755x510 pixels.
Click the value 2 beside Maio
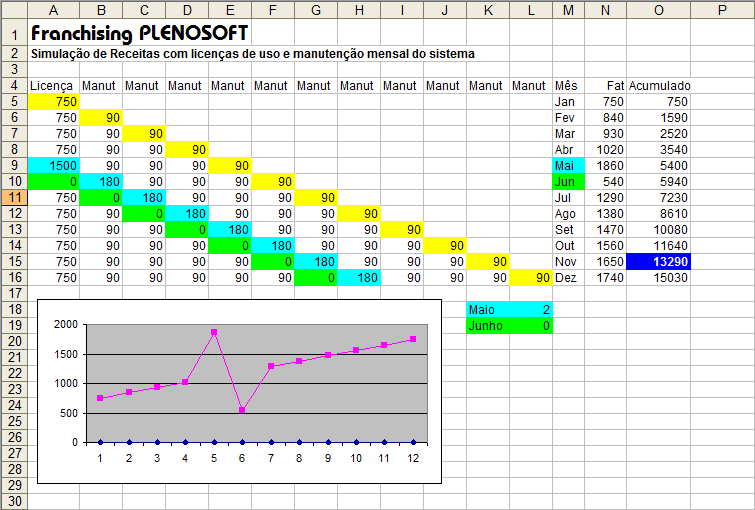[x=531, y=310]
